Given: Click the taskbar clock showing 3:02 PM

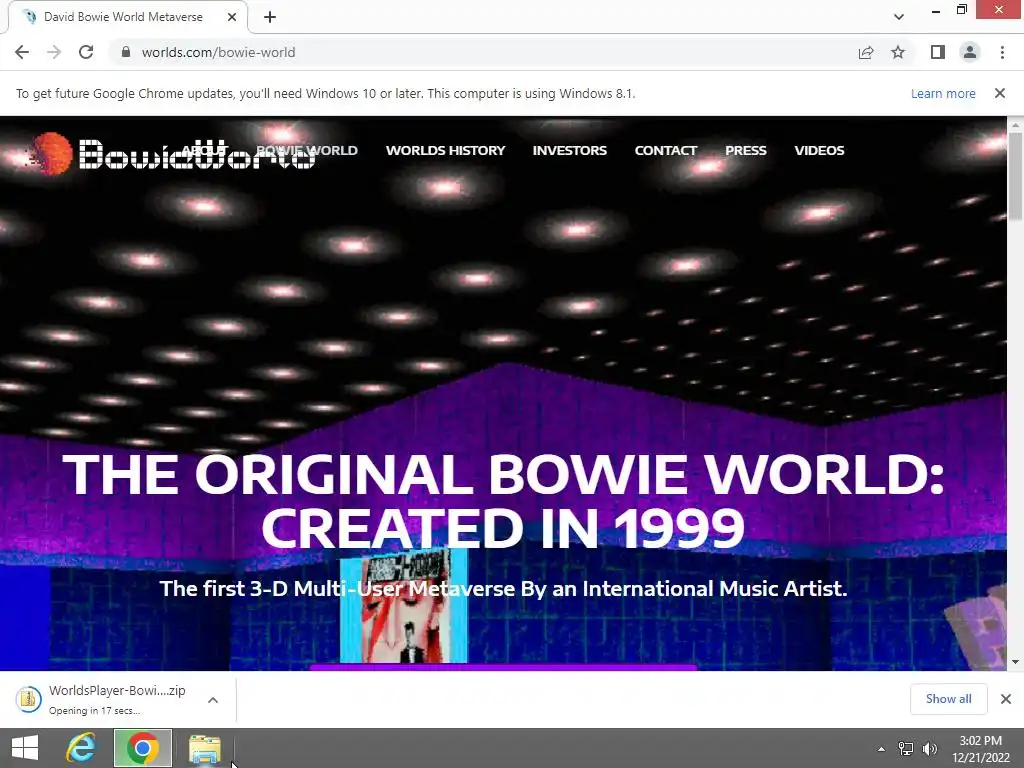Looking at the screenshot, I should pos(980,748).
